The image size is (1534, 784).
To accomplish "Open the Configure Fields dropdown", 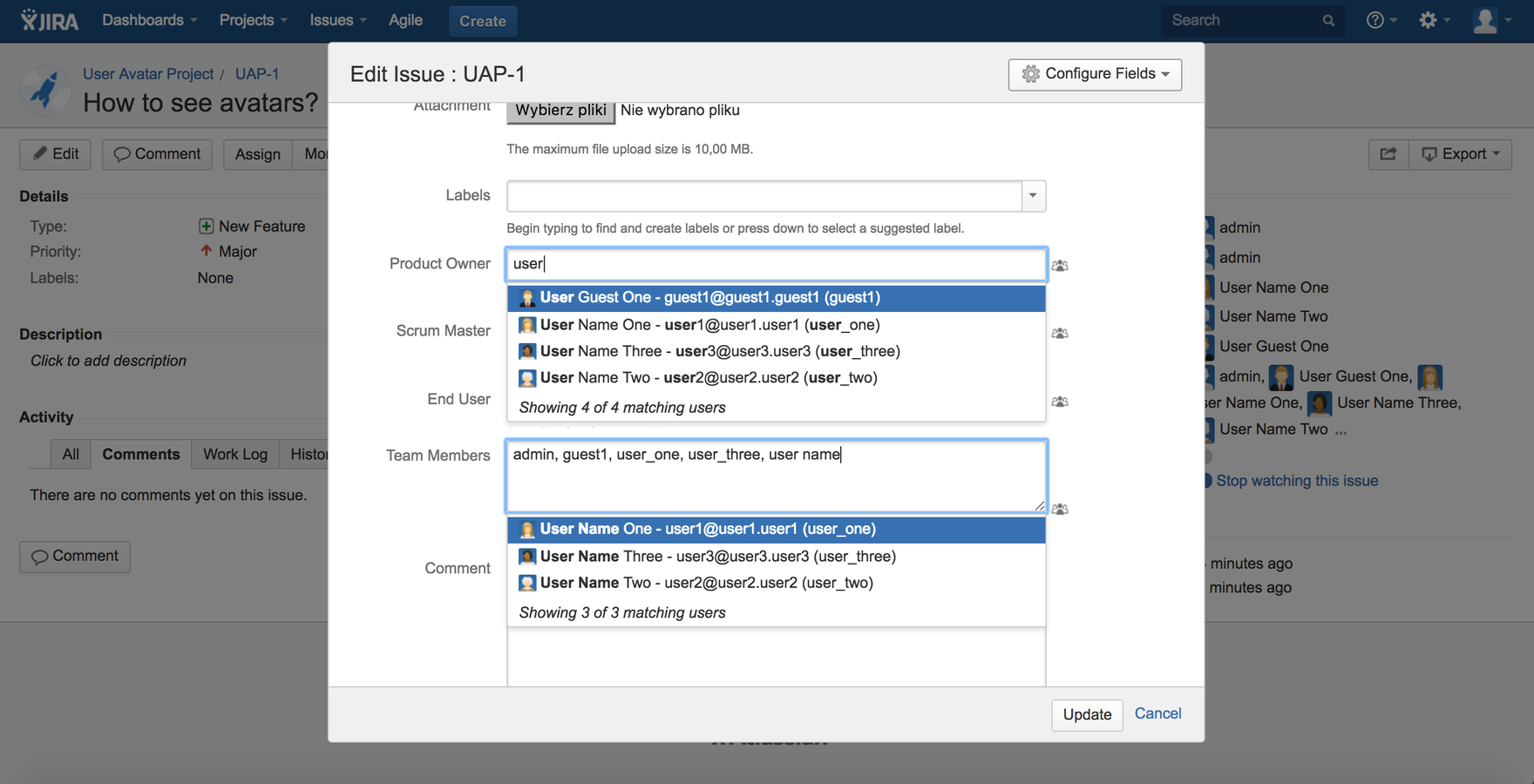I will 1095,74.
